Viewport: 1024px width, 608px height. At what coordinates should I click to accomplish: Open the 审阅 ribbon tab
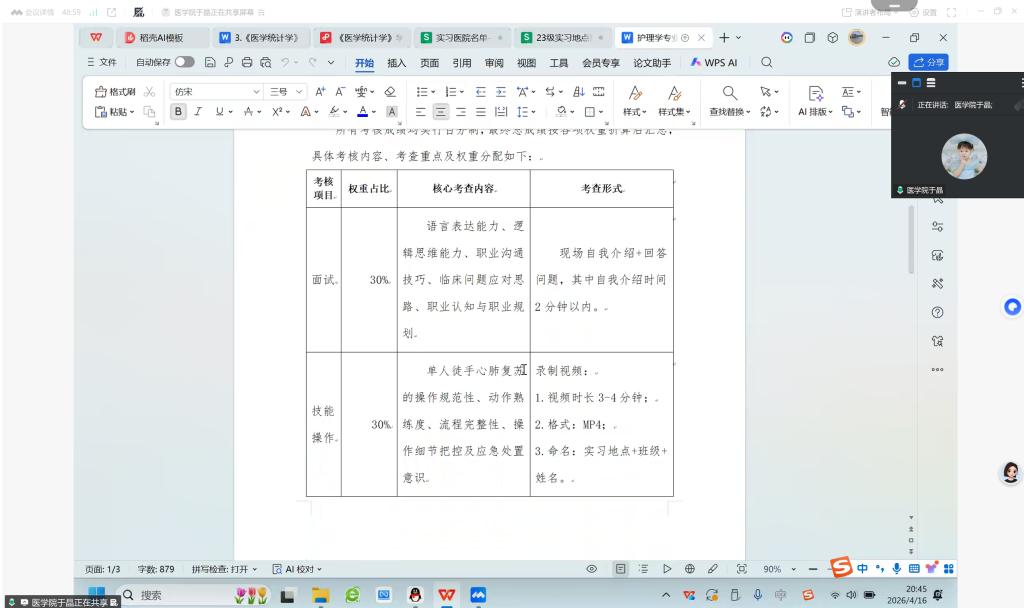494,62
